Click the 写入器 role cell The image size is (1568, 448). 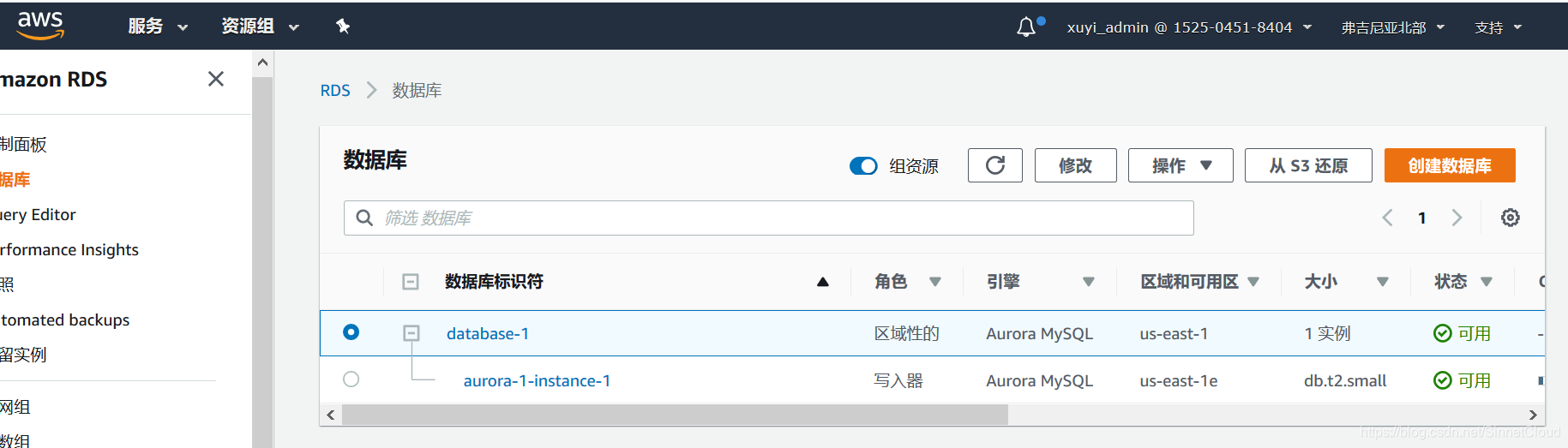pos(898,380)
